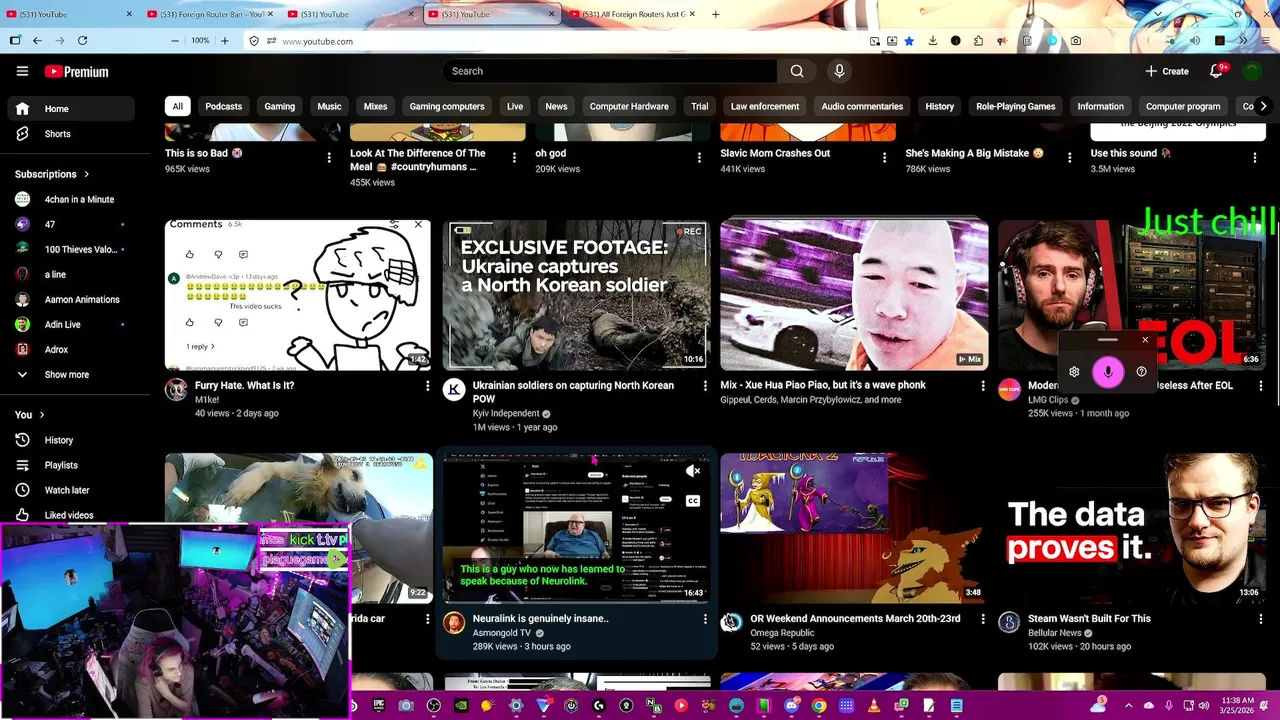
Task: Open the notifications bell
Action: [1216, 71]
